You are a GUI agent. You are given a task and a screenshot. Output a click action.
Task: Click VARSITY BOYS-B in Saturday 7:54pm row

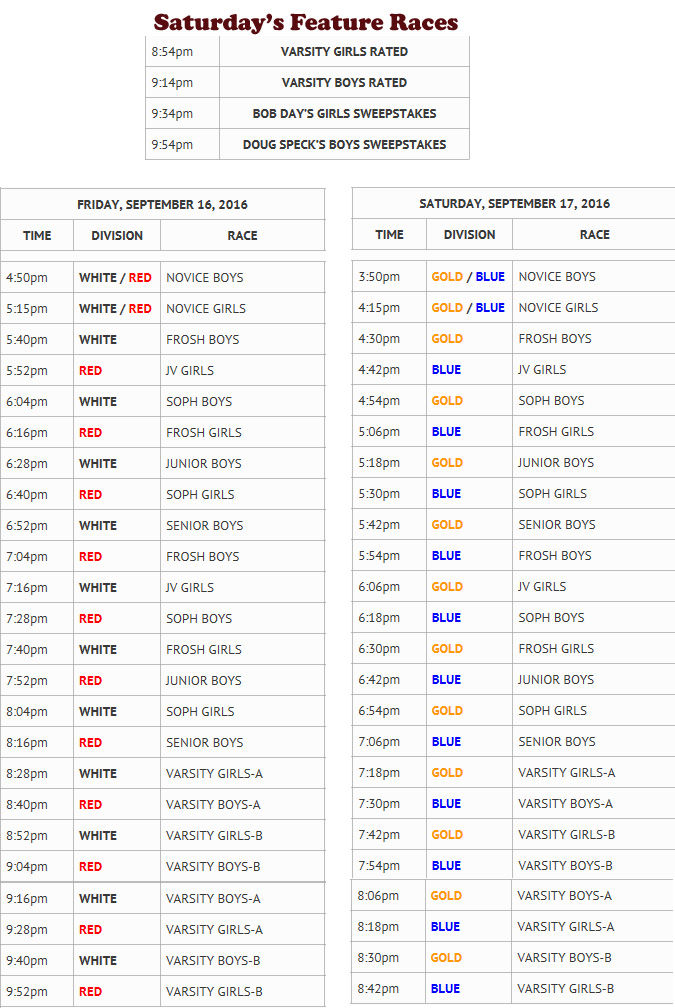pyautogui.click(x=565, y=865)
